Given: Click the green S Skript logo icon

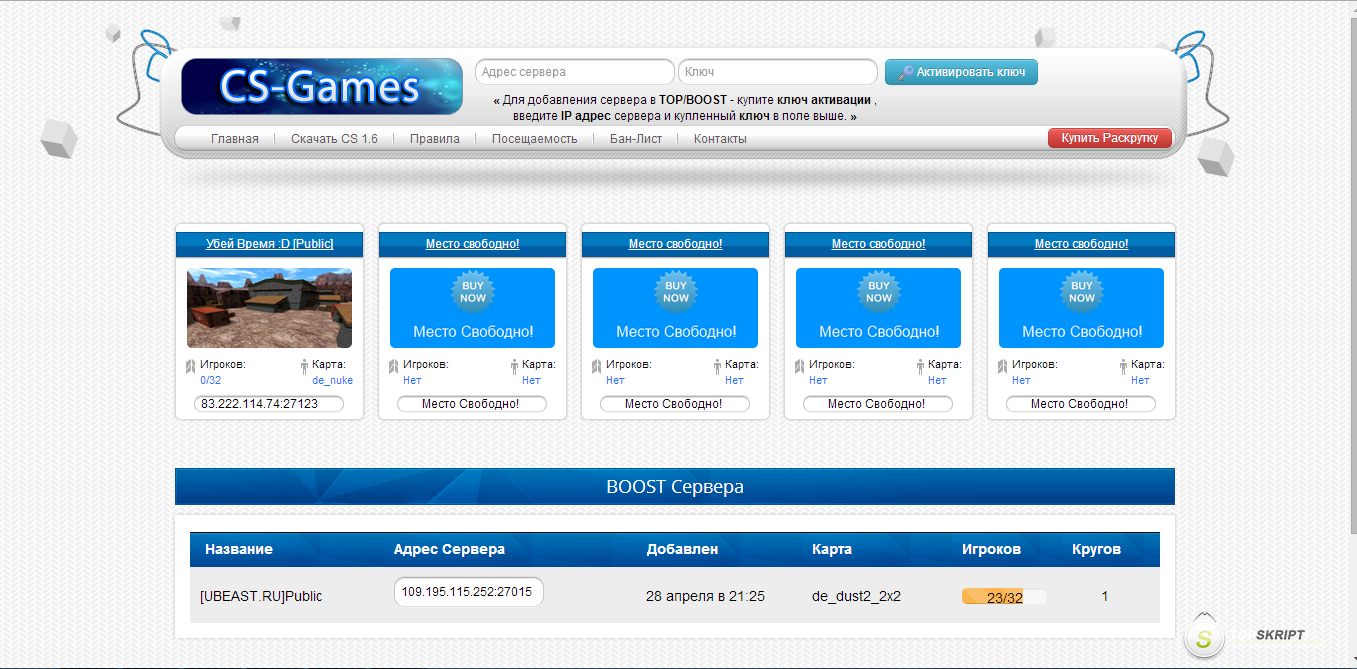Looking at the screenshot, I should tap(1204, 637).
